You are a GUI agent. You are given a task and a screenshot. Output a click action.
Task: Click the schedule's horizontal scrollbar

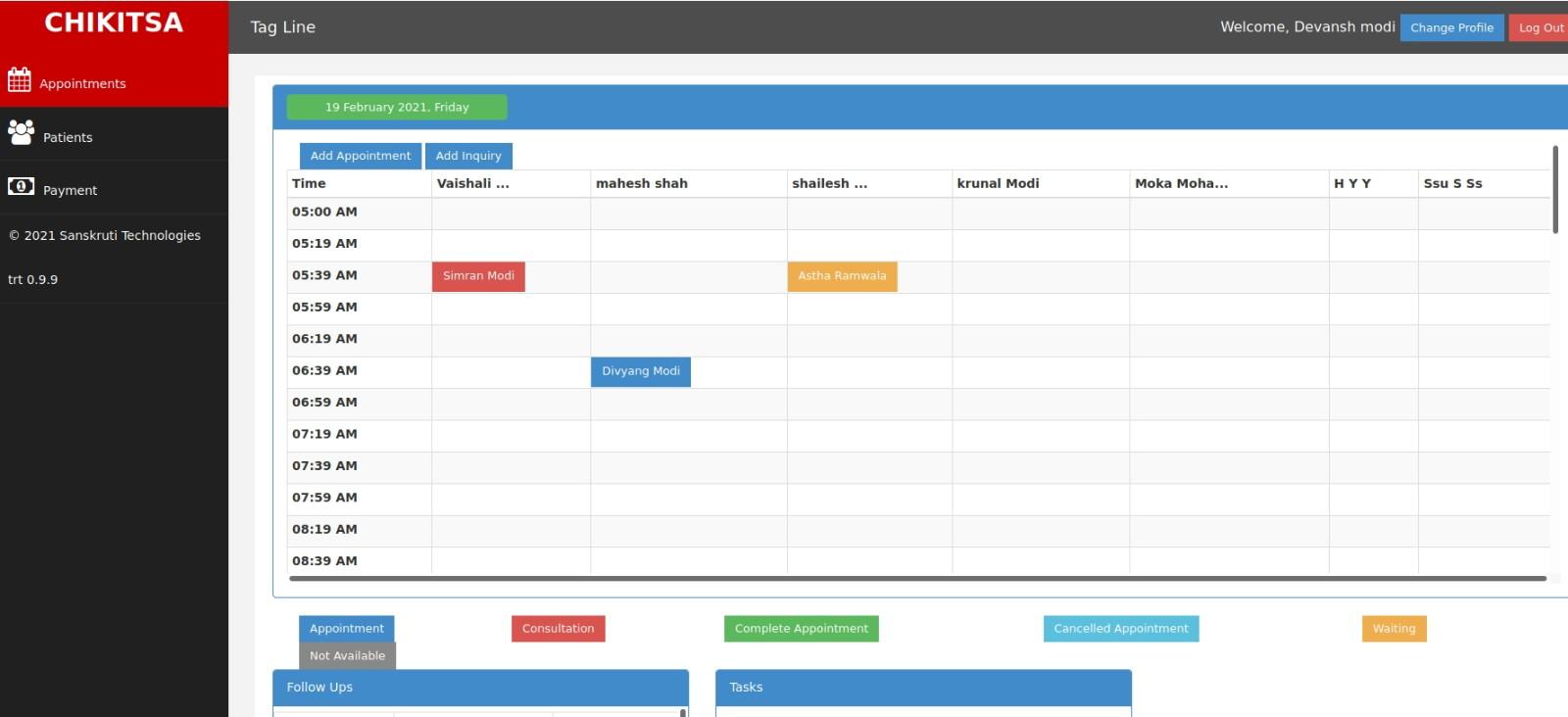point(917,579)
